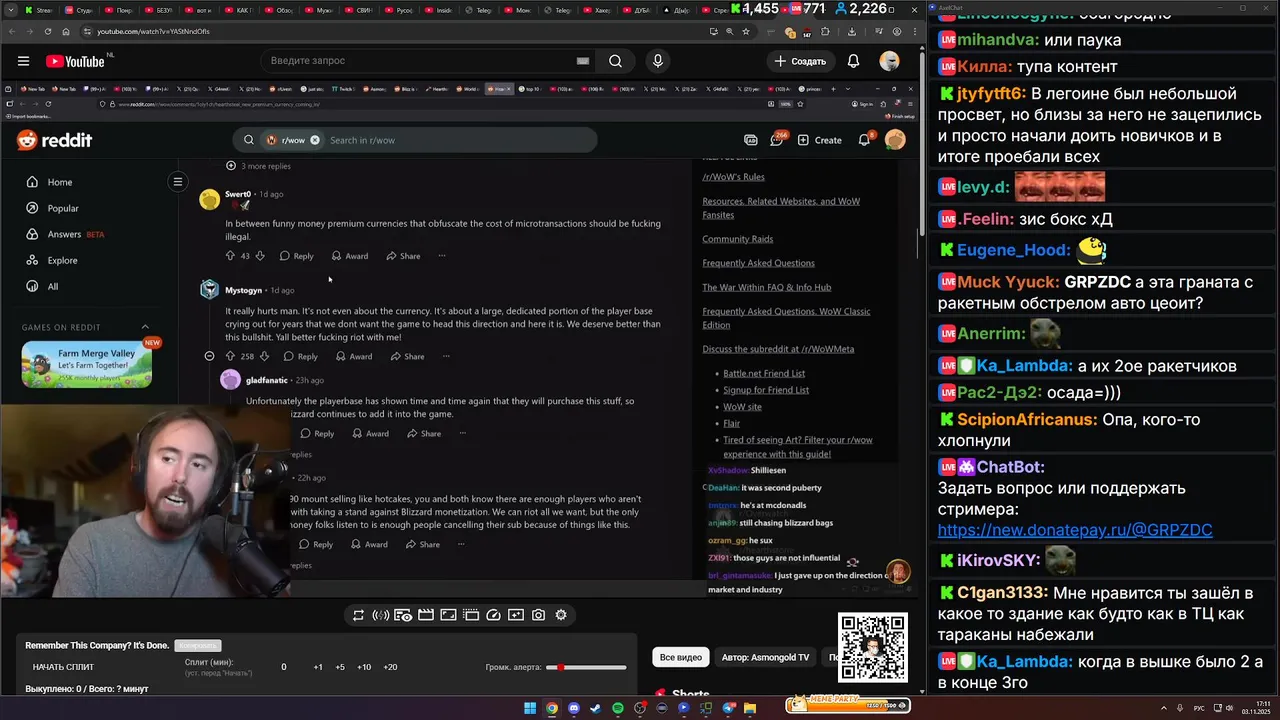Open the Farm Merge Valley game card
Image resolution: width=1280 pixels, height=720 pixels.
coord(87,364)
